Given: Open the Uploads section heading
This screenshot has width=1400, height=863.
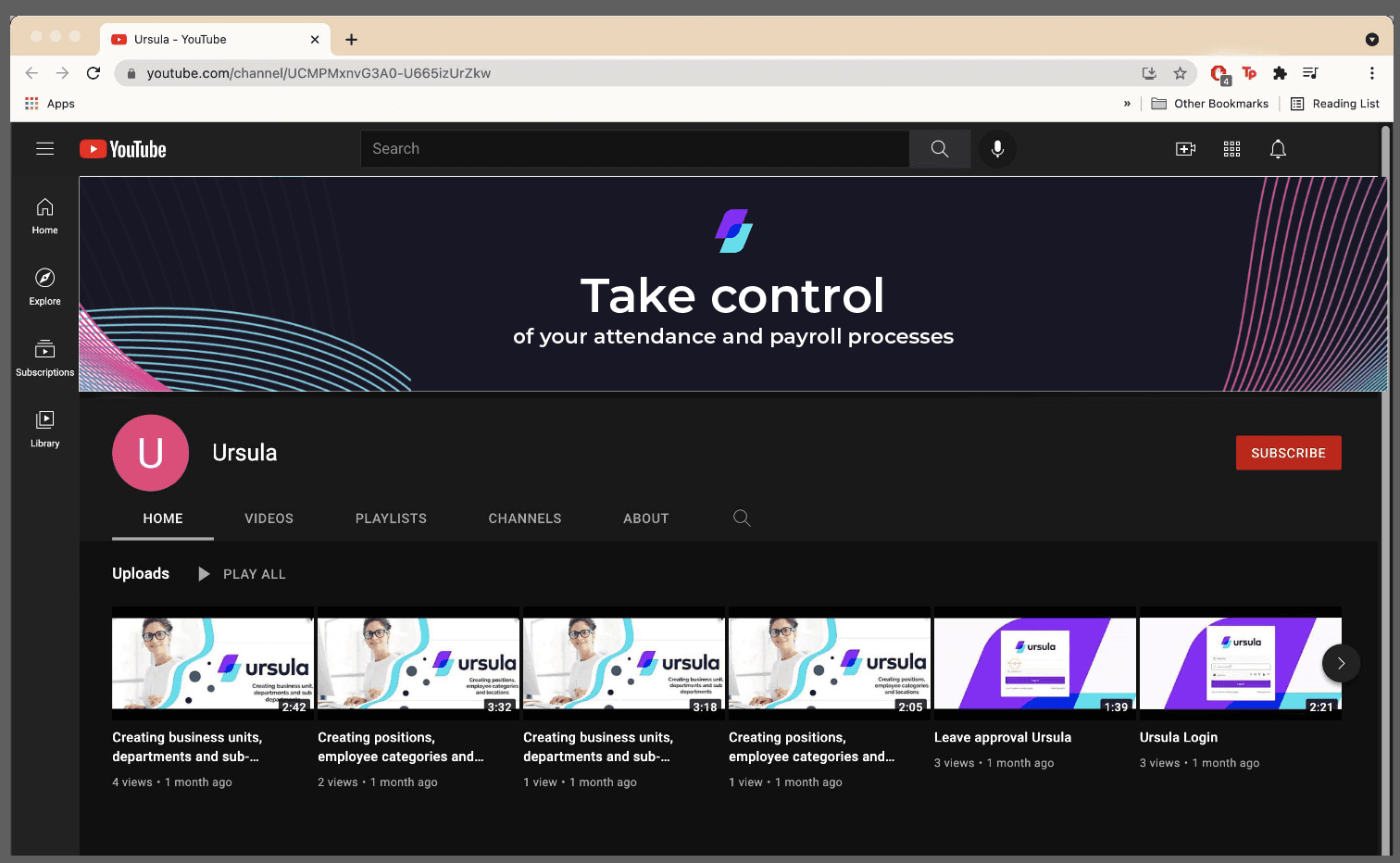Looking at the screenshot, I should click(x=141, y=574).
